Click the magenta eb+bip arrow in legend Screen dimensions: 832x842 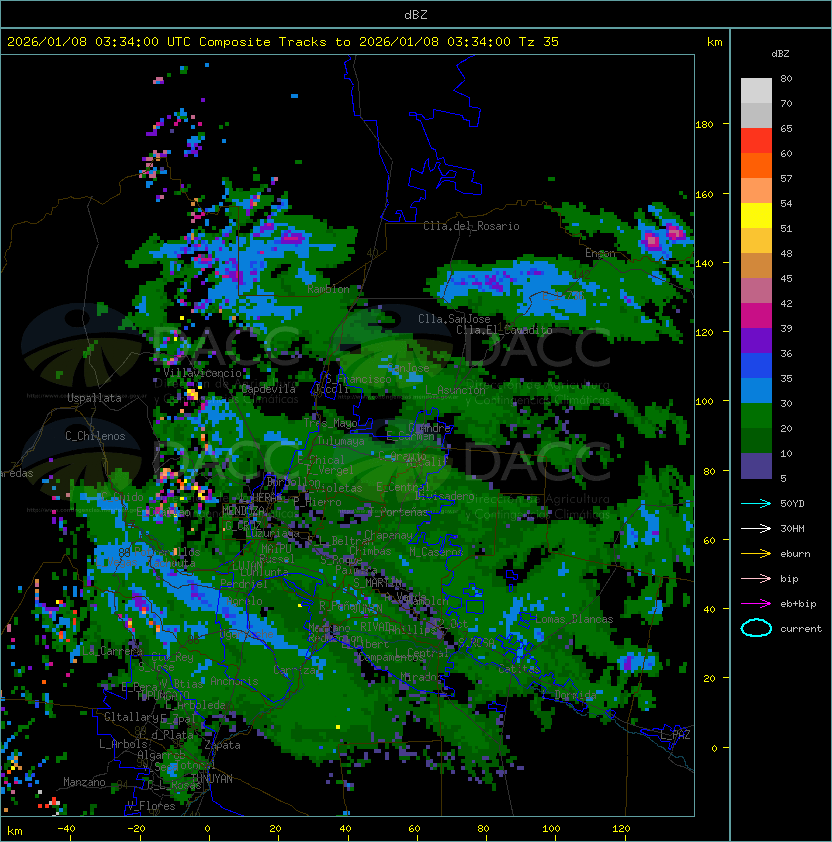click(x=756, y=604)
